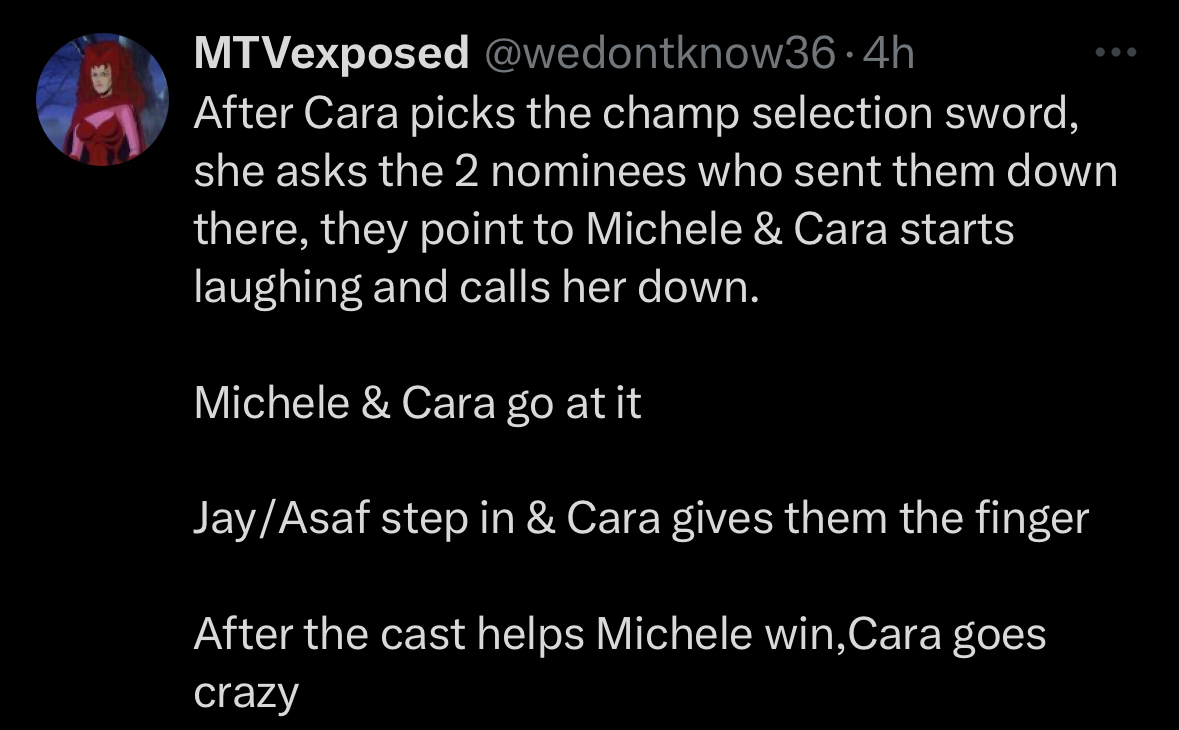Open the @wedontknow36 handle profile
The height and width of the screenshot is (730, 1179).
(x=659, y=54)
